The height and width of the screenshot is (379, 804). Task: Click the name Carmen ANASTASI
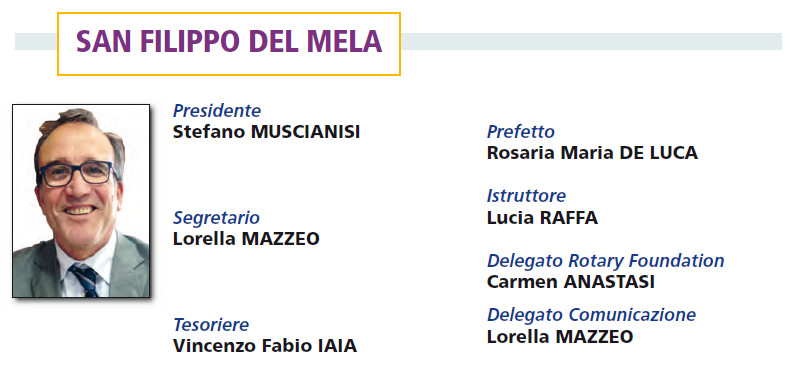click(x=571, y=282)
